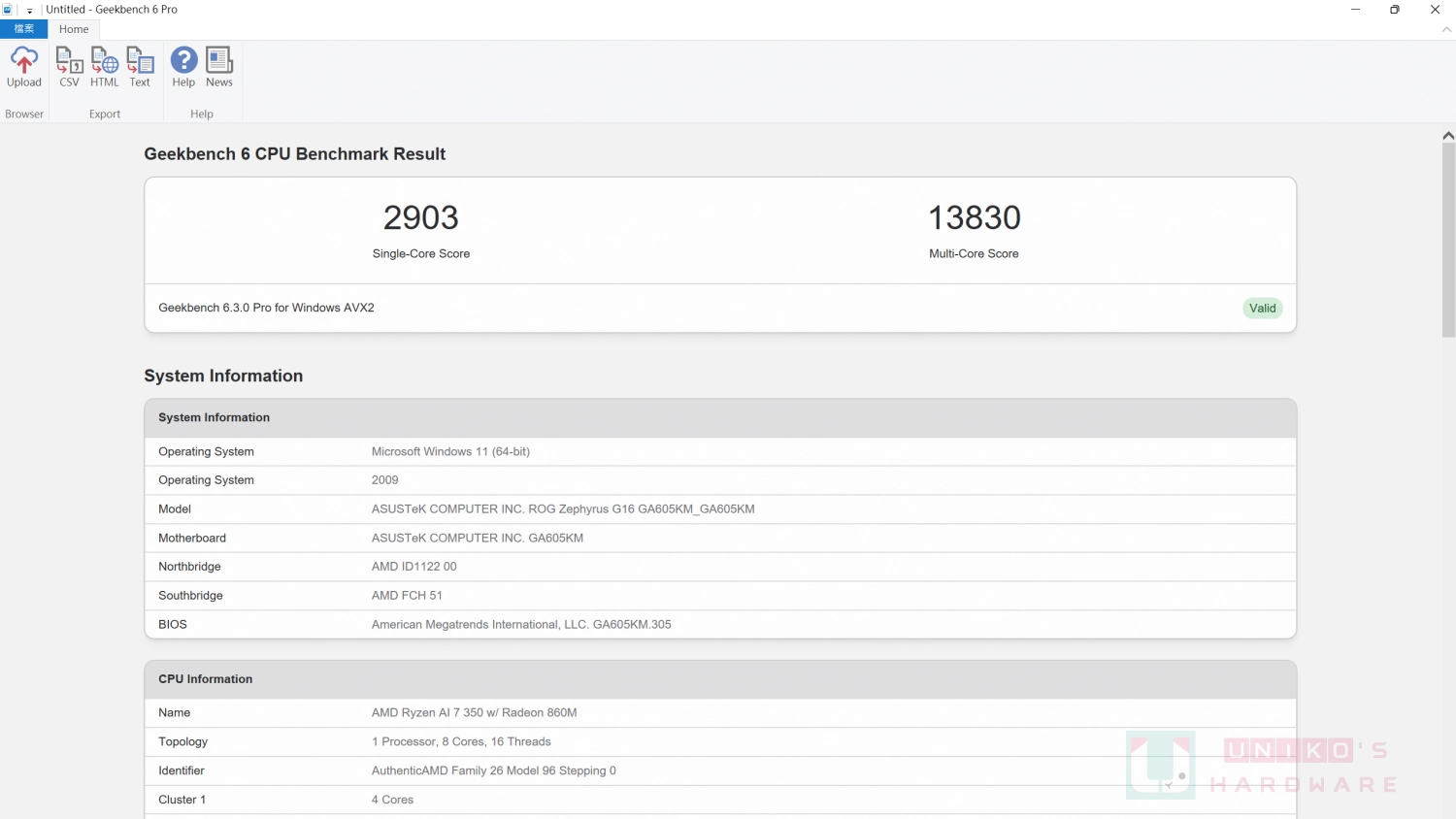The width and height of the screenshot is (1456, 819).
Task: Click the 4 Cores value
Action: pyautogui.click(x=392, y=800)
